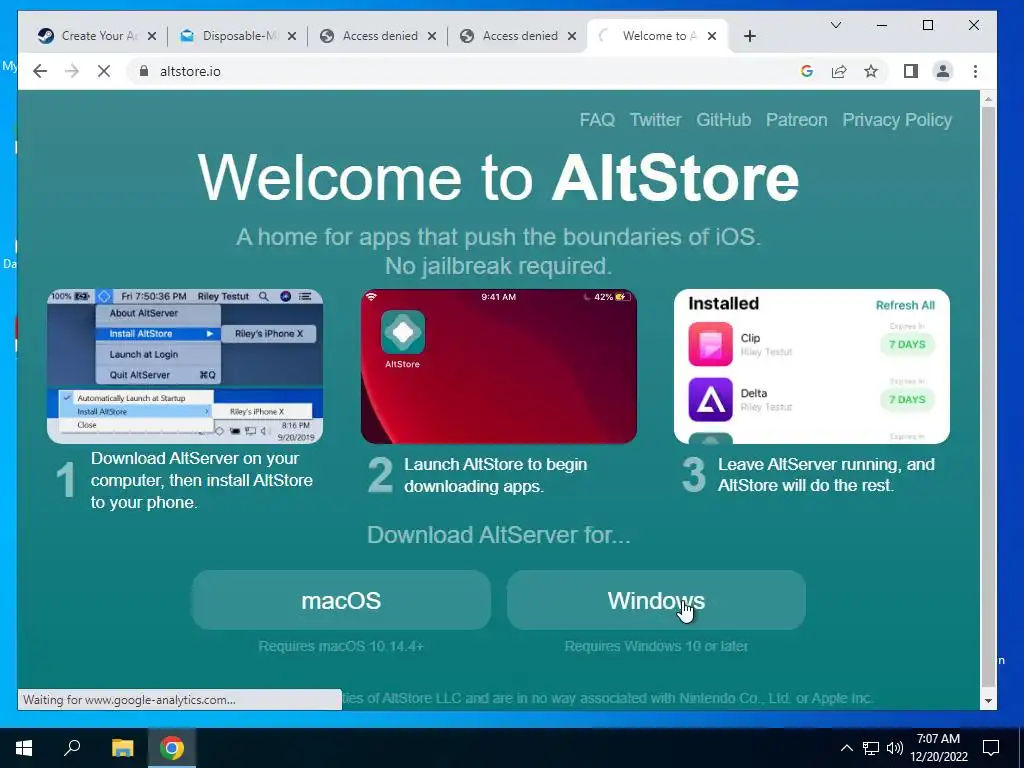Click the page scrollbar down arrow

(x=988, y=701)
